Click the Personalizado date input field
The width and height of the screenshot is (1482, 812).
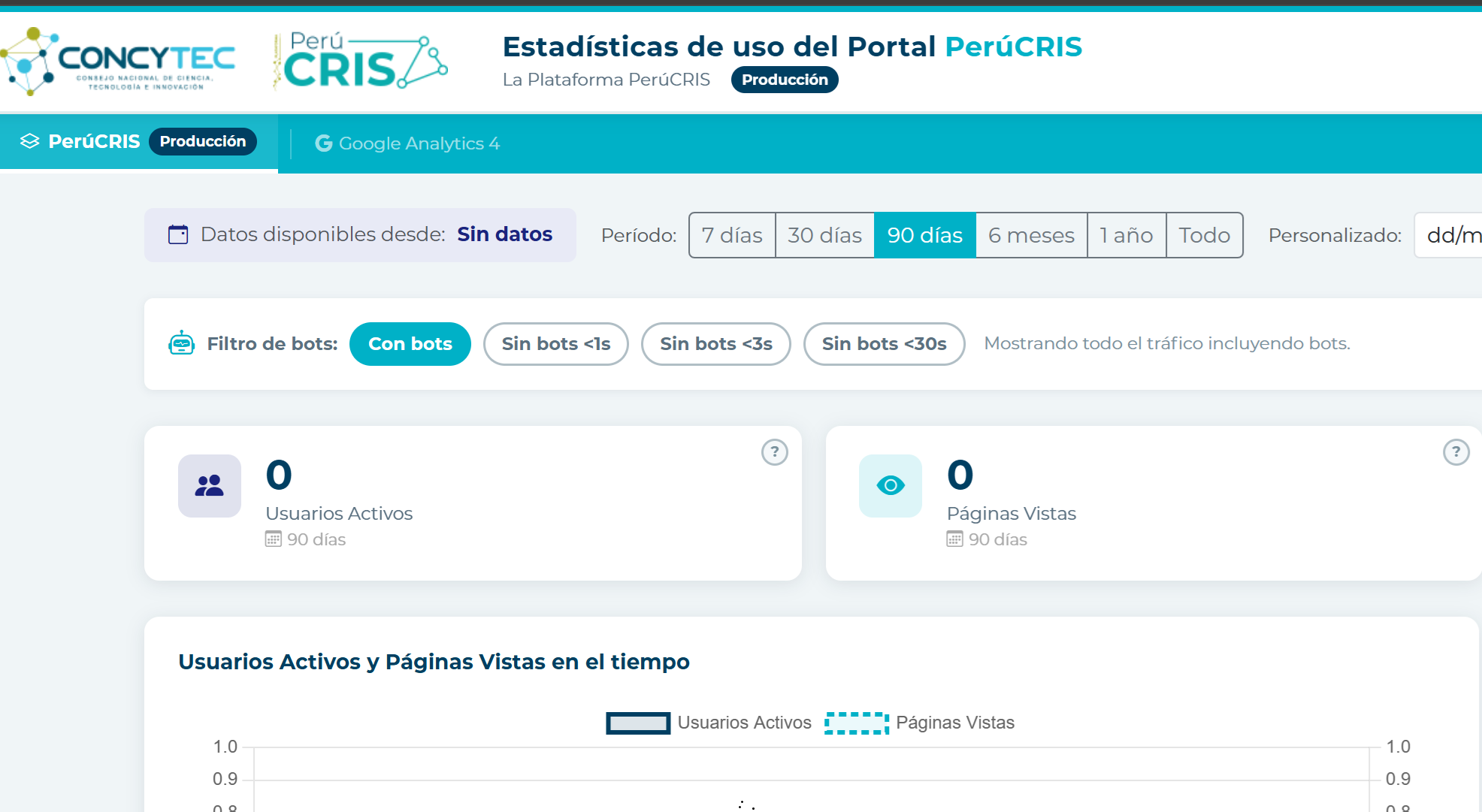tap(1448, 235)
